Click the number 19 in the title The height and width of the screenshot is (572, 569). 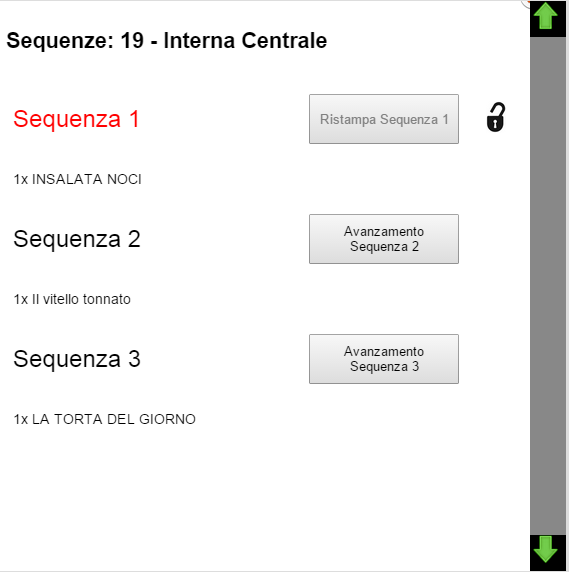(132, 40)
